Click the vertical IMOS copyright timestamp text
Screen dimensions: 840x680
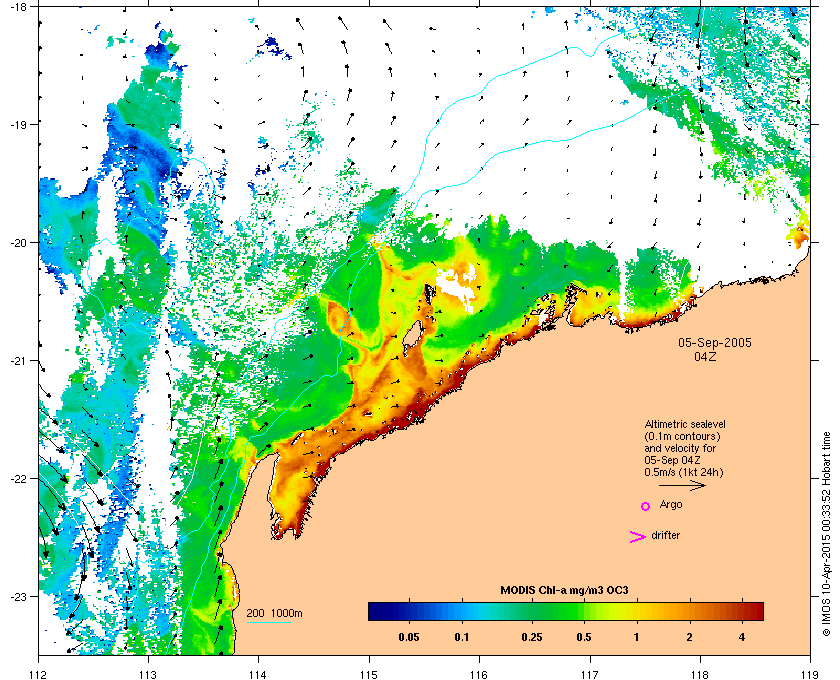[826, 536]
